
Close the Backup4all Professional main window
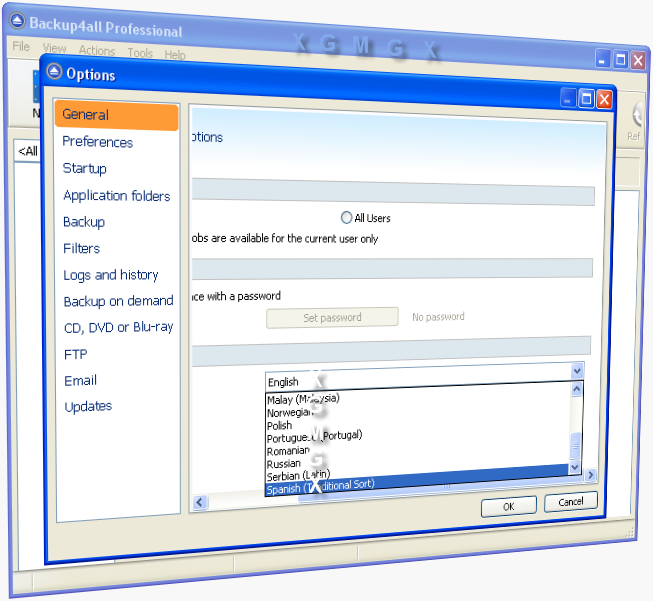[638, 60]
